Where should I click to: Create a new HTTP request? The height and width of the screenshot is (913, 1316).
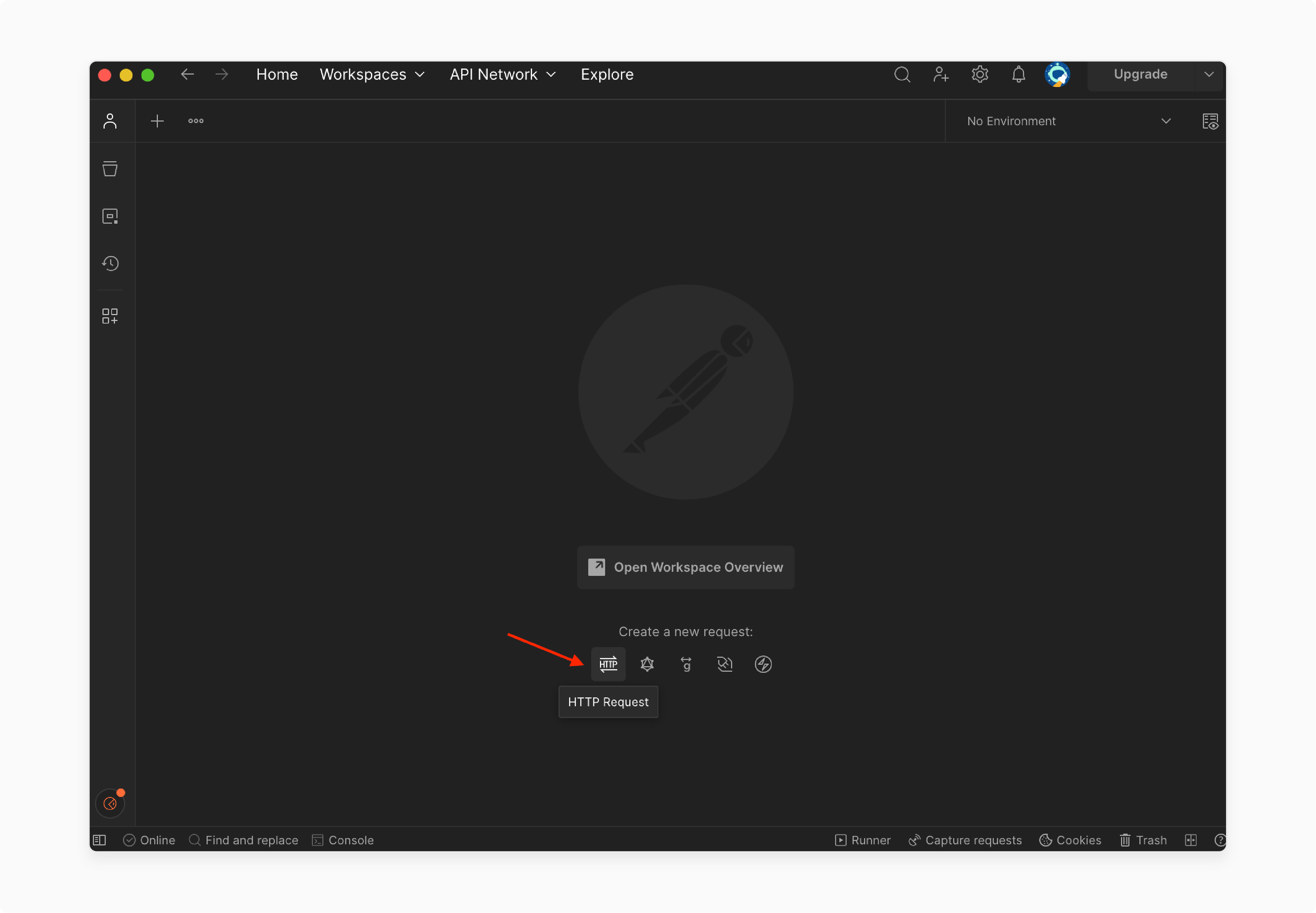pyautogui.click(x=608, y=664)
